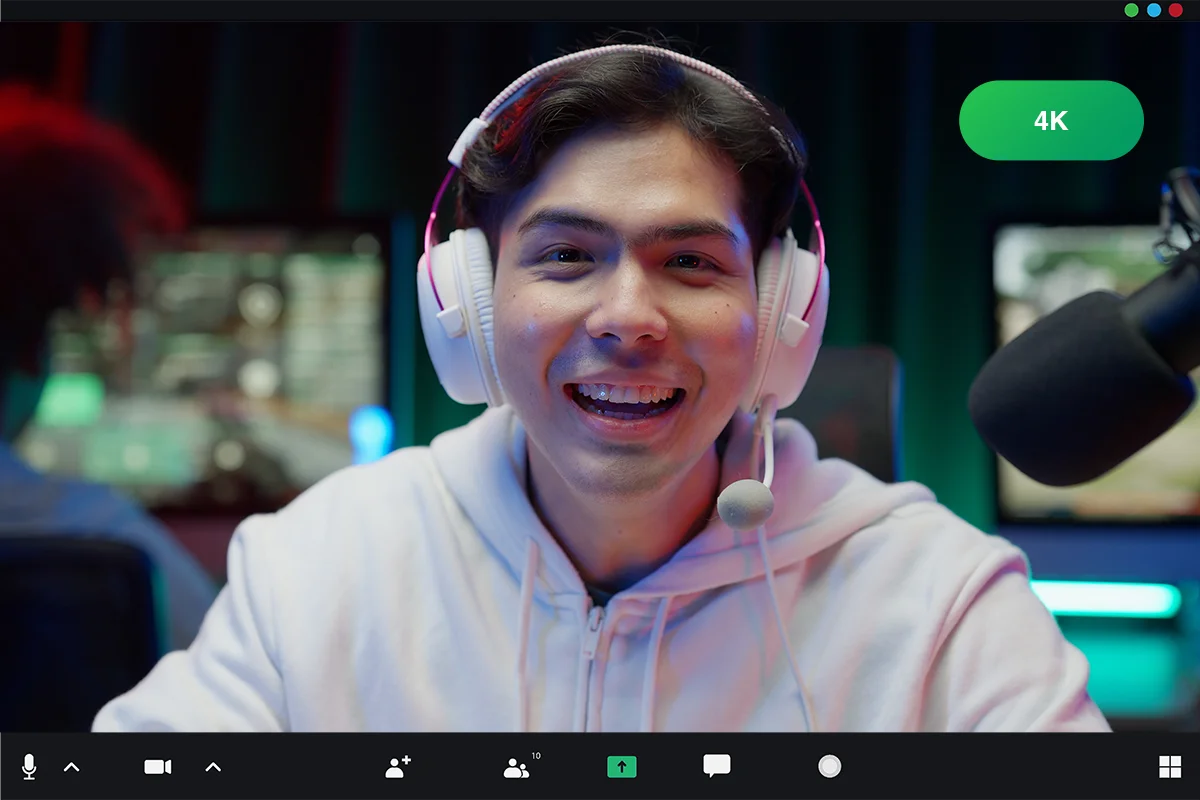The height and width of the screenshot is (800, 1200).
Task: Turn off the video camera
Action: pos(158,767)
